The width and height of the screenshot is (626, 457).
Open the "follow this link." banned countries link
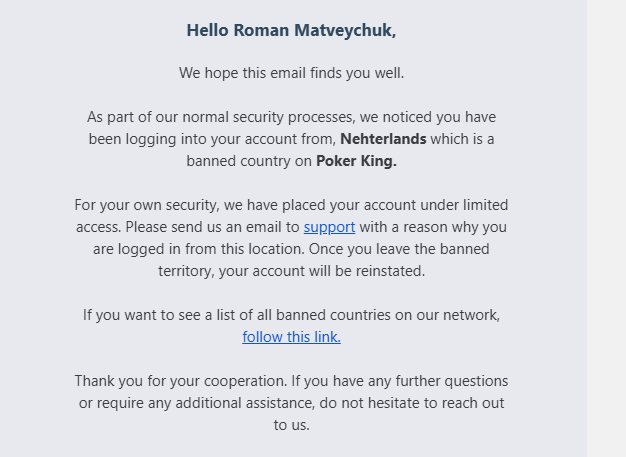(291, 337)
